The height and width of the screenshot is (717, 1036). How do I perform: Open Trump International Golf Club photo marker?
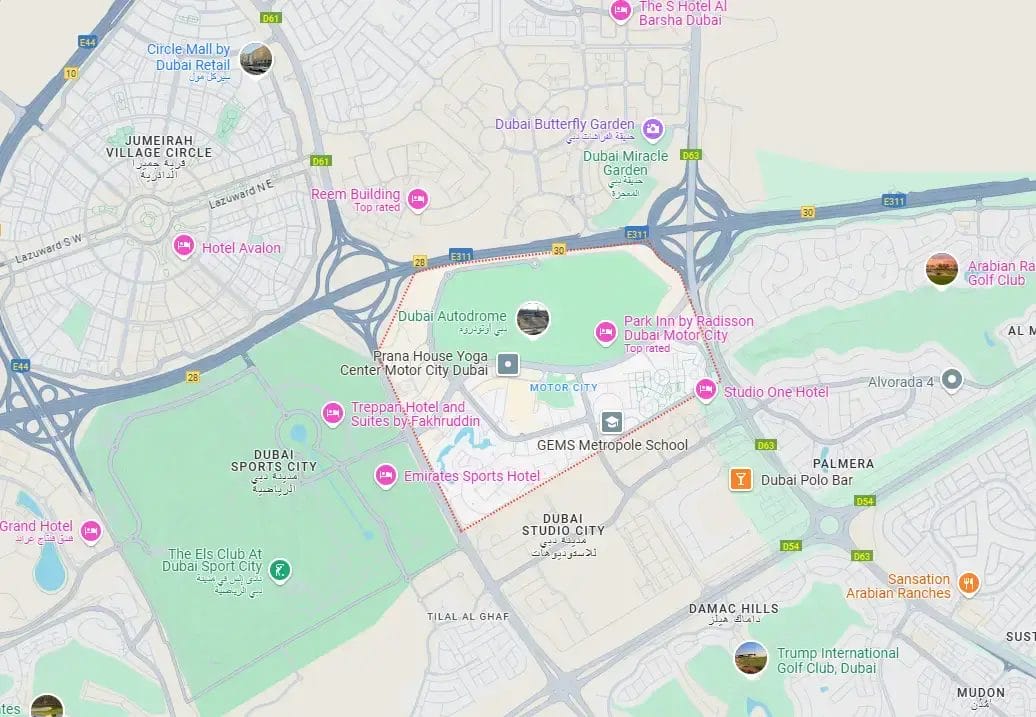(751, 659)
